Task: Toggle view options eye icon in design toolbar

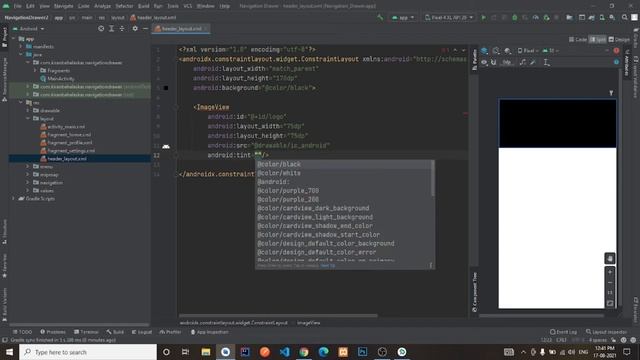Action: [484, 62]
